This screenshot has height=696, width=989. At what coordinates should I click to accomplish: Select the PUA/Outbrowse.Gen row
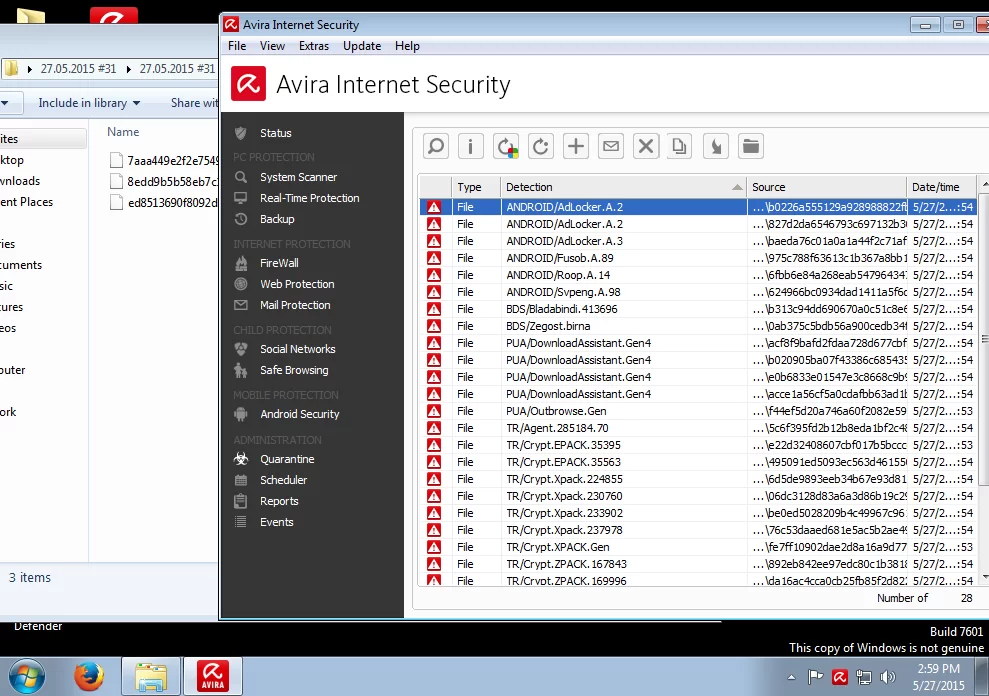click(698, 411)
